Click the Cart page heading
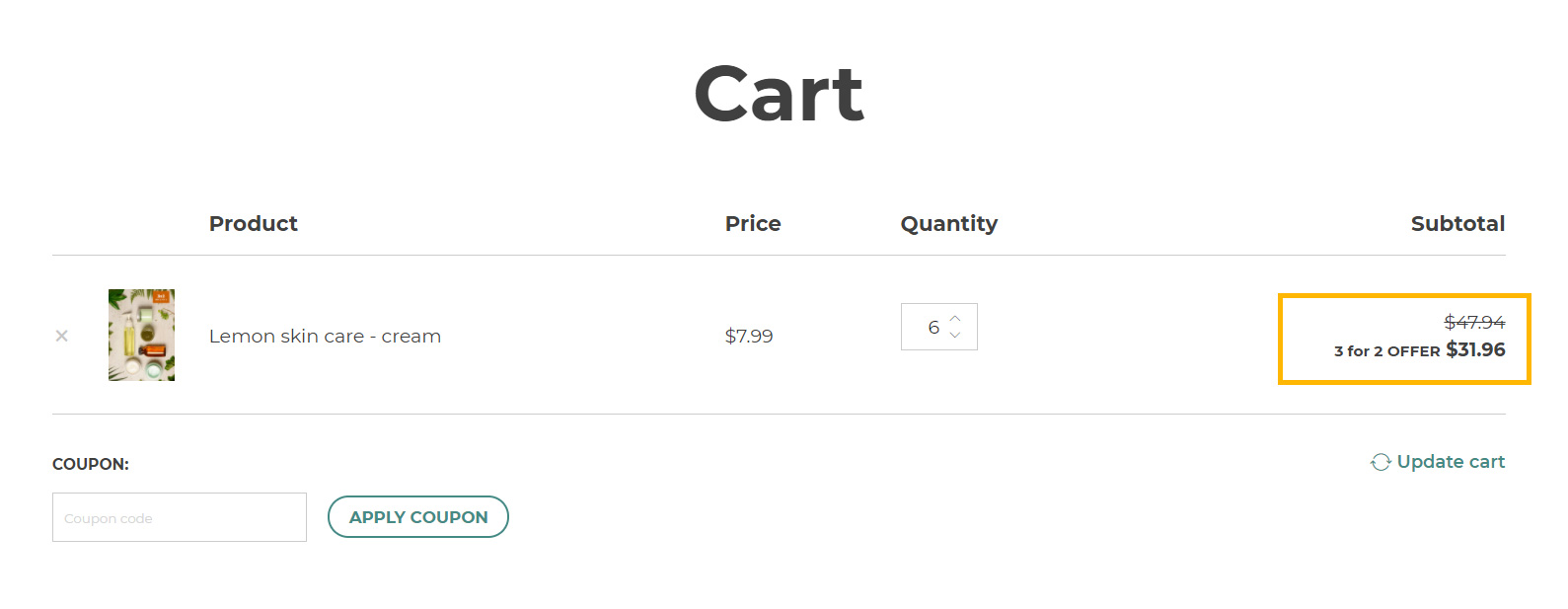Image resolution: width=1568 pixels, height=609 pixels. 779,94
